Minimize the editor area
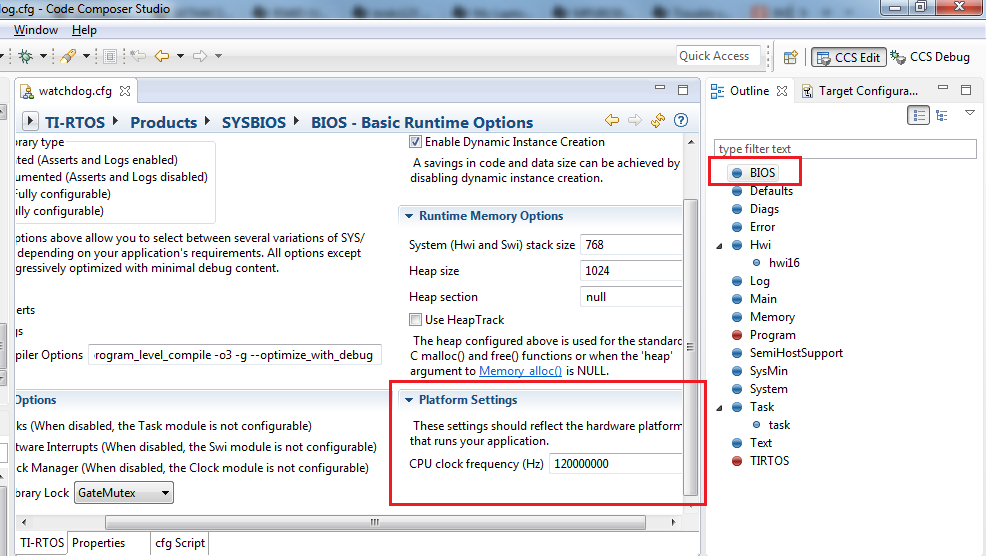 (x=660, y=88)
